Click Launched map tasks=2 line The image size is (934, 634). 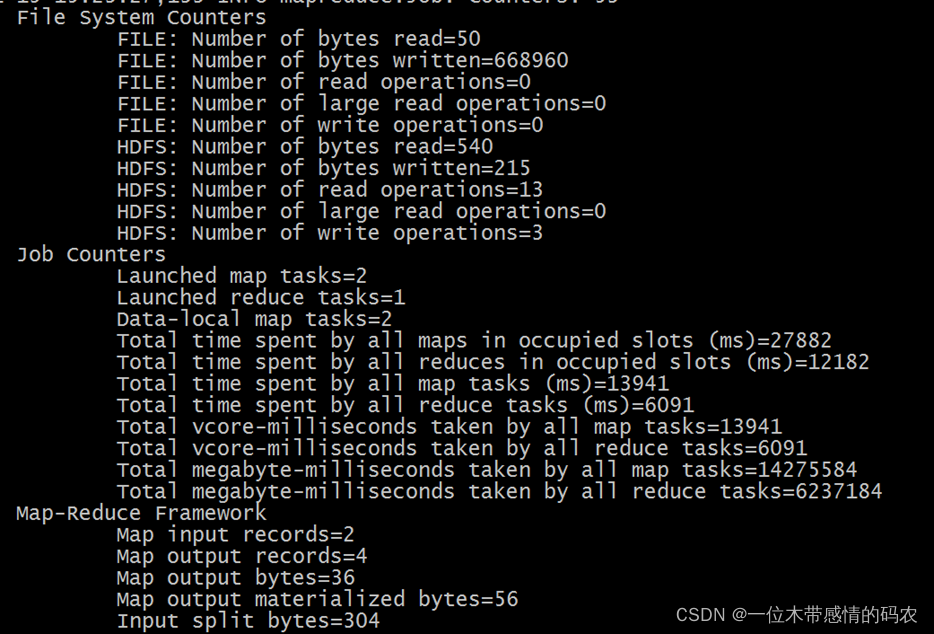tap(242, 276)
